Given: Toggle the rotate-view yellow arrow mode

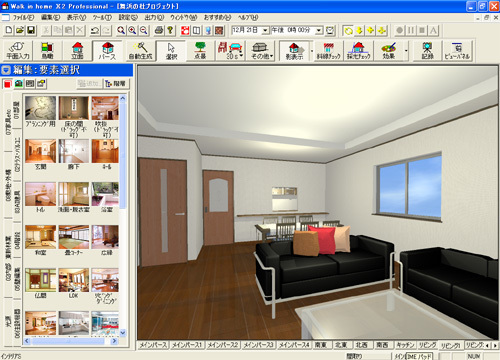Looking at the screenshot, I should pos(348,31).
